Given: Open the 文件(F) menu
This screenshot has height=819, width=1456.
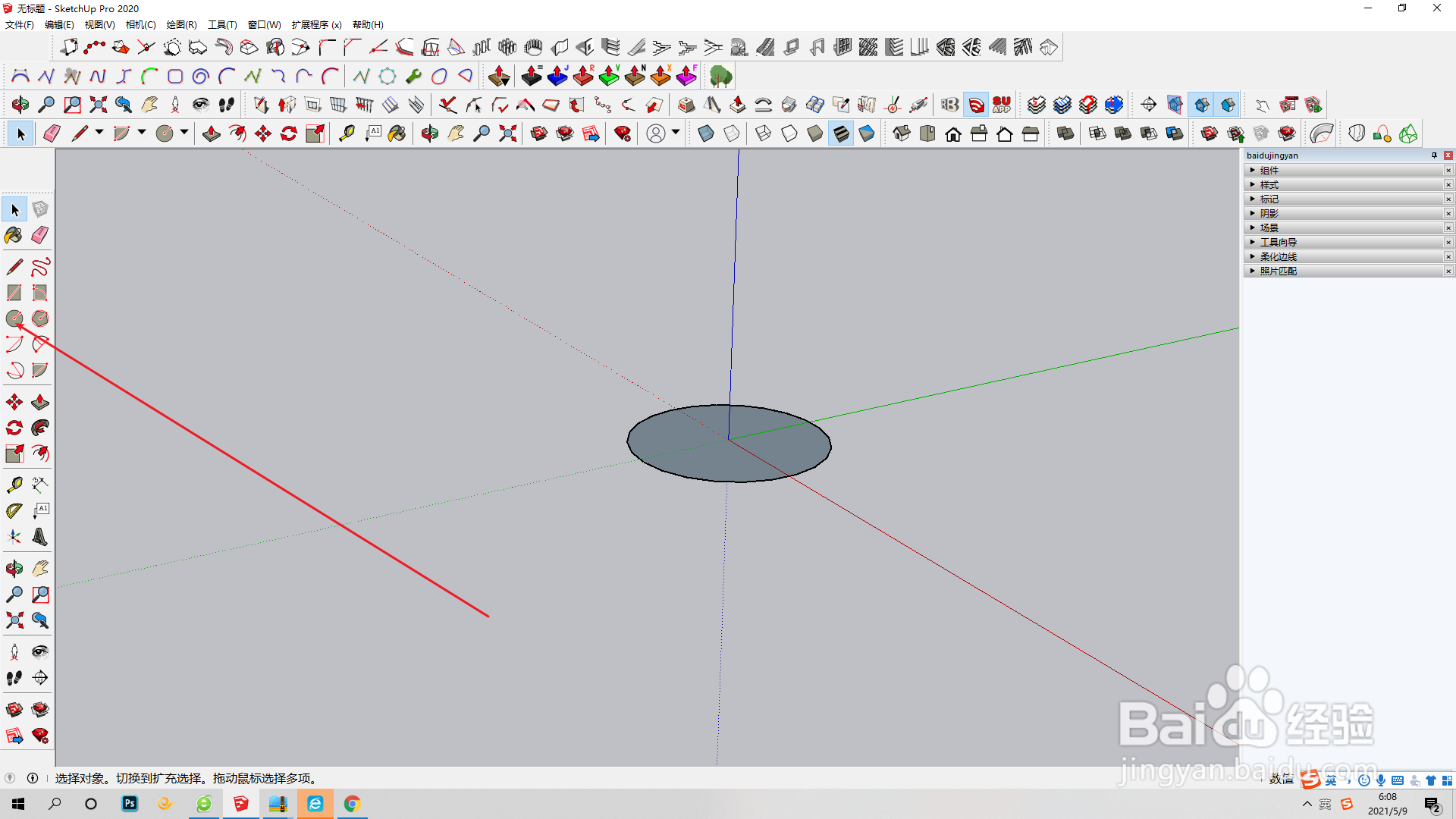Looking at the screenshot, I should tap(20, 25).
